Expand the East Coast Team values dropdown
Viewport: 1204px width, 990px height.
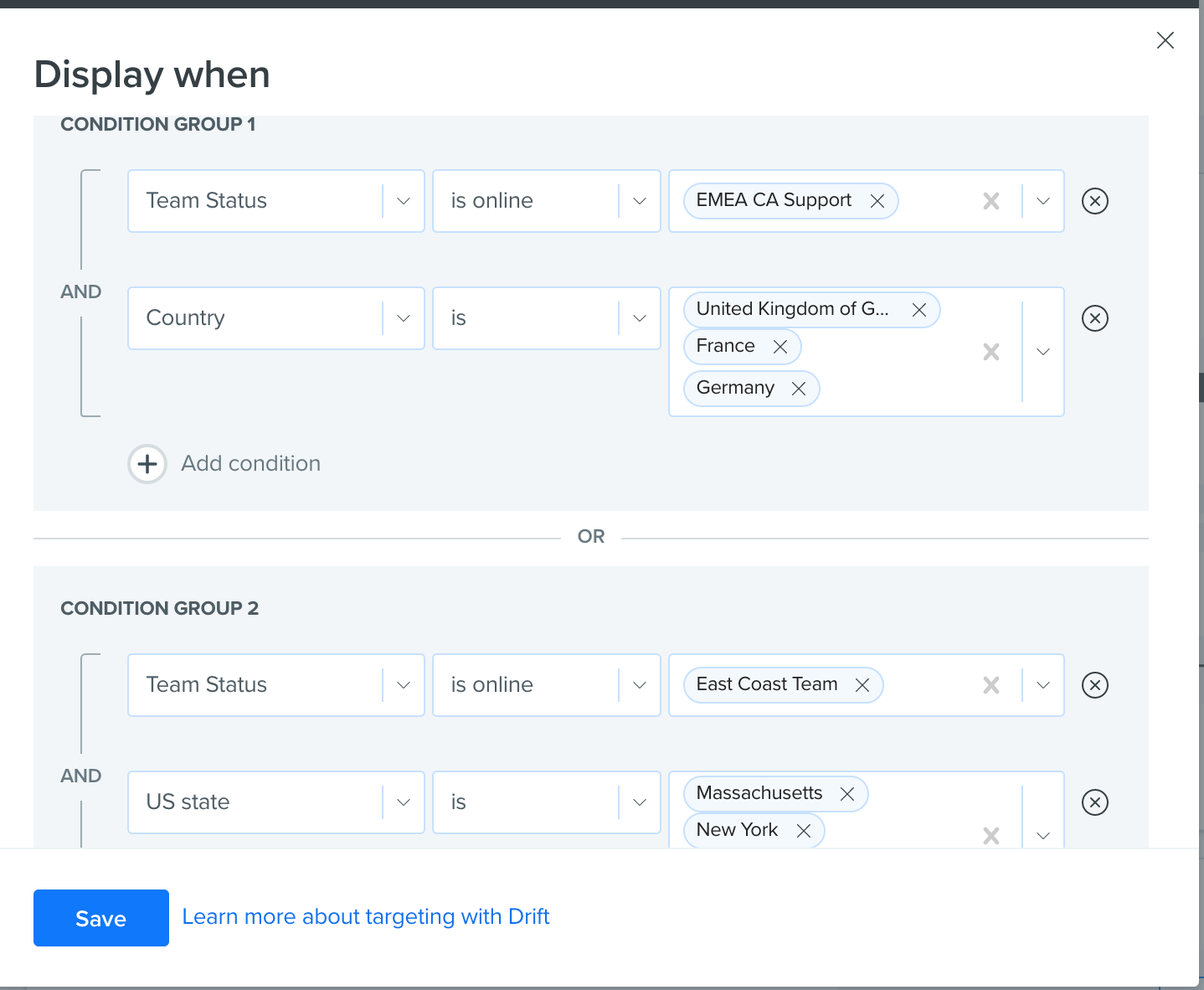click(1043, 685)
